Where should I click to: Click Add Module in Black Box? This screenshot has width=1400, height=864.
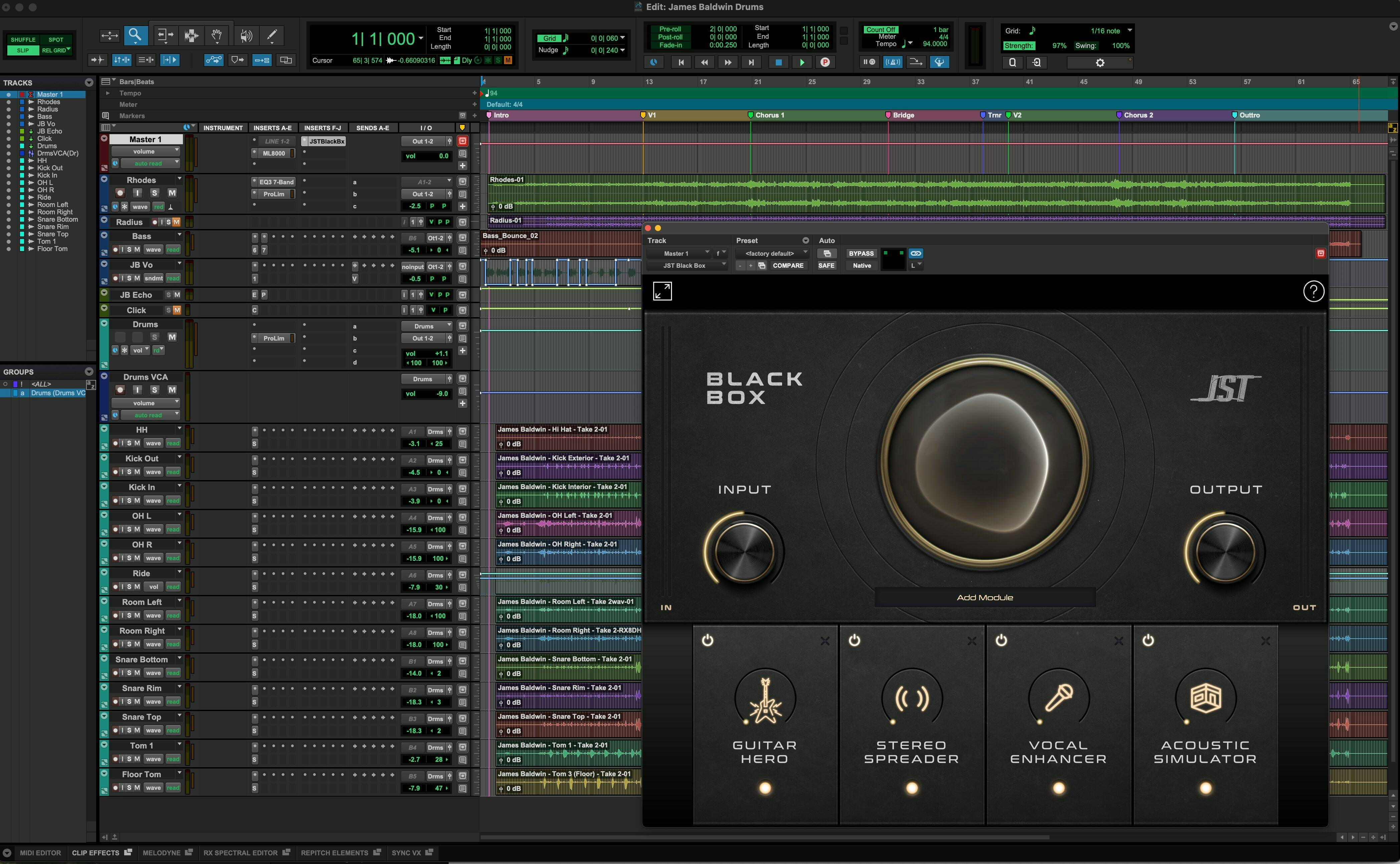click(985, 597)
